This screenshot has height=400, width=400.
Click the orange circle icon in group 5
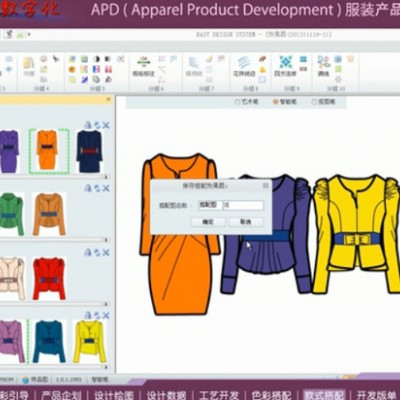click(72, 69)
